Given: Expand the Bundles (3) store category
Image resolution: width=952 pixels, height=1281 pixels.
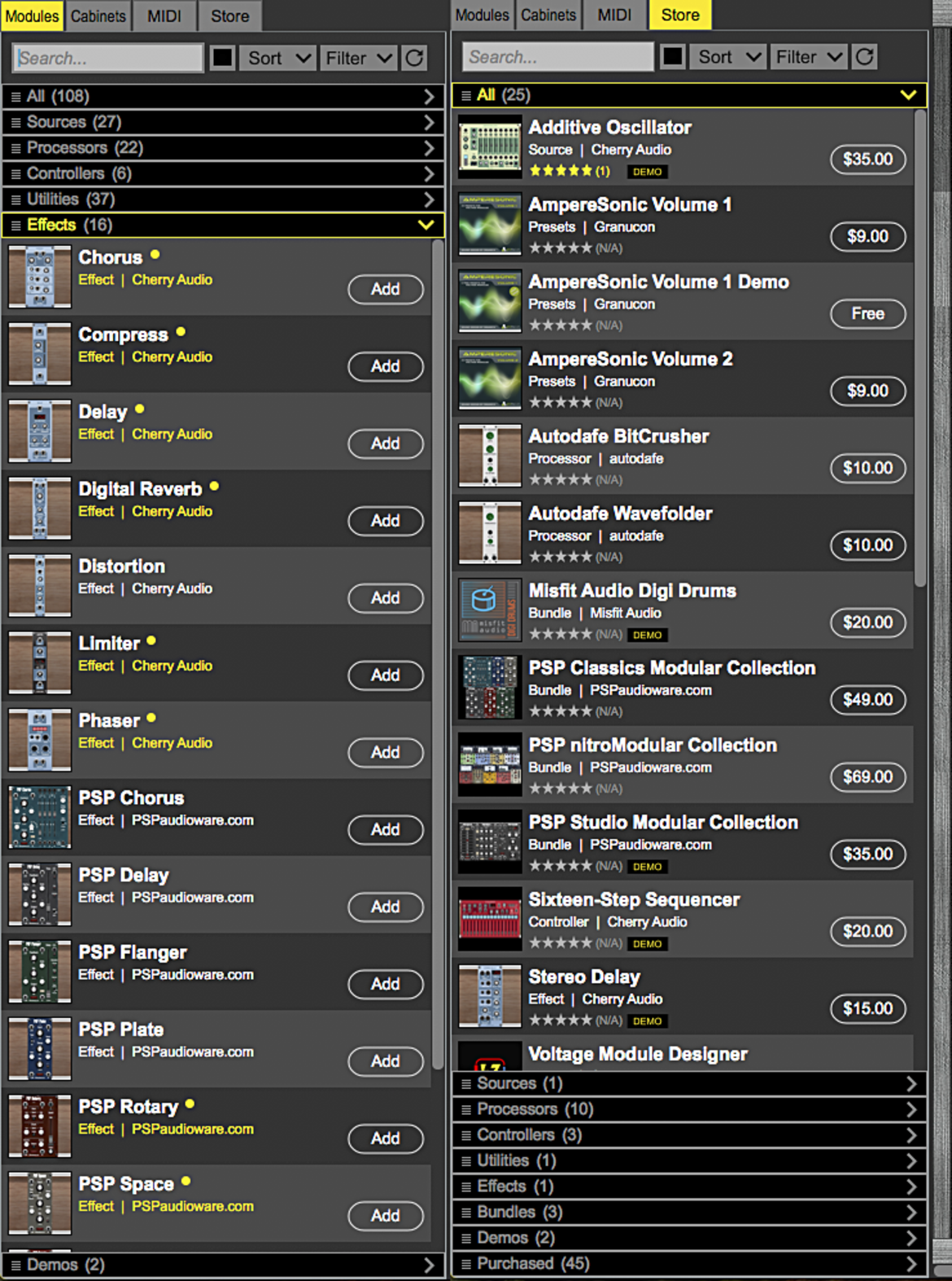Looking at the screenshot, I should coord(690,1212).
